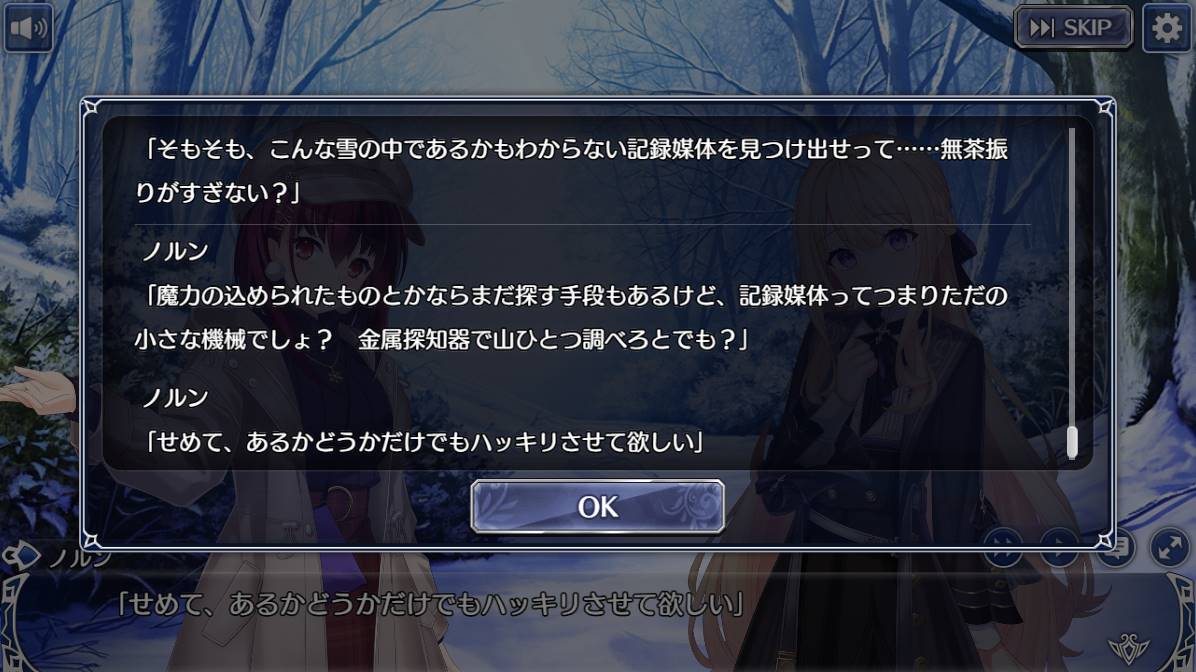Mute audio with the speaker icon
The image size is (1196, 672).
pyautogui.click(x=28, y=28)
